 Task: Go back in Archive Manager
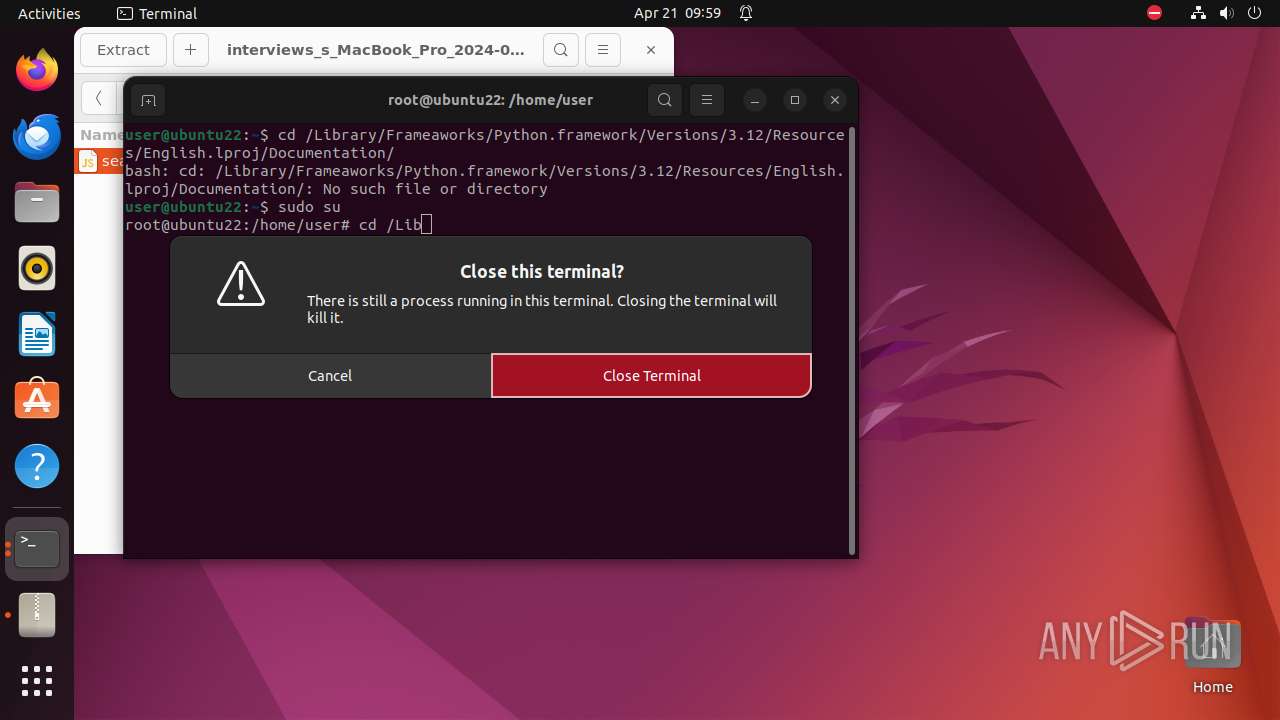tap(98, 98)
